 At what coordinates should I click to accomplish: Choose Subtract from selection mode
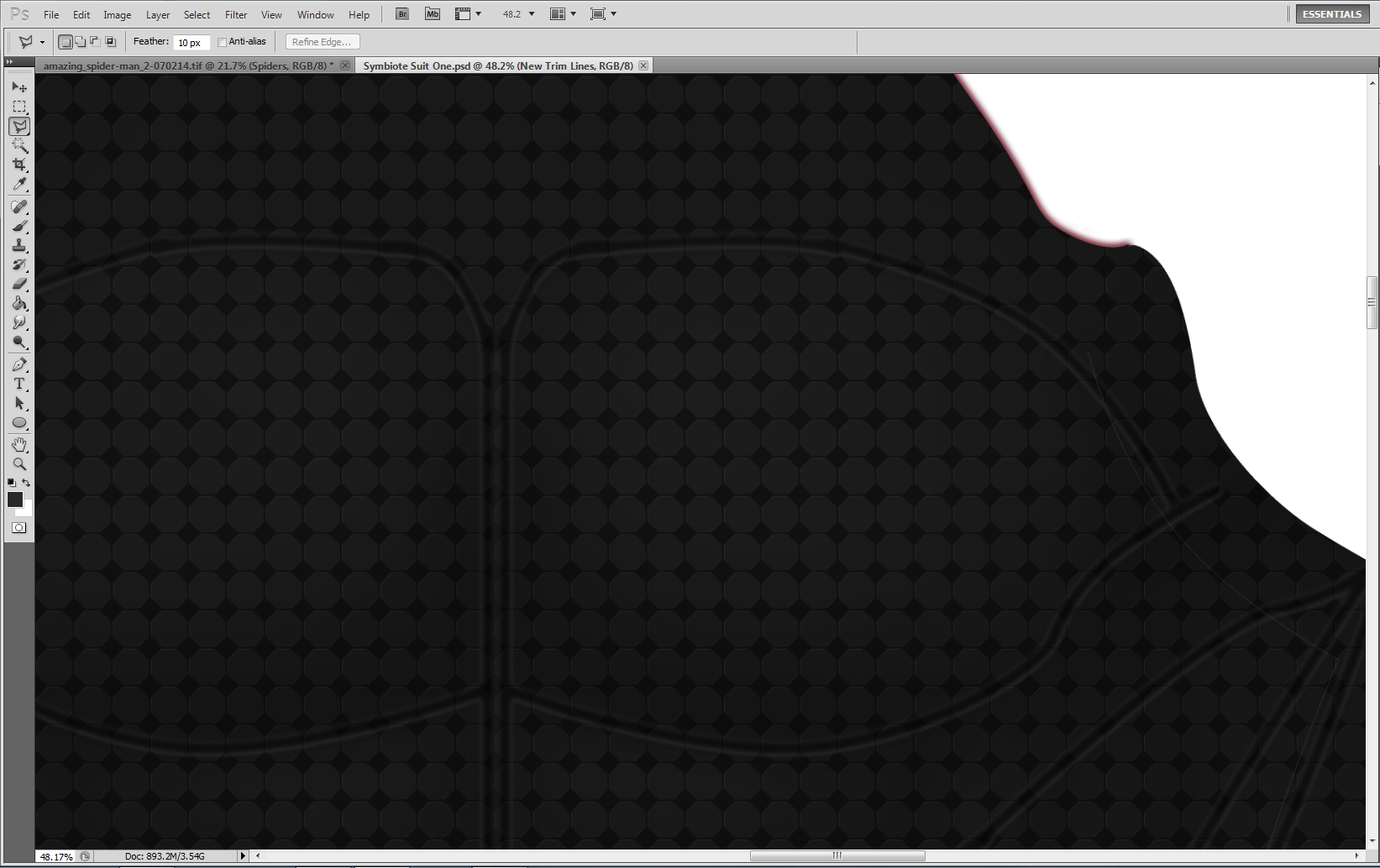click(x=95, y=41)
